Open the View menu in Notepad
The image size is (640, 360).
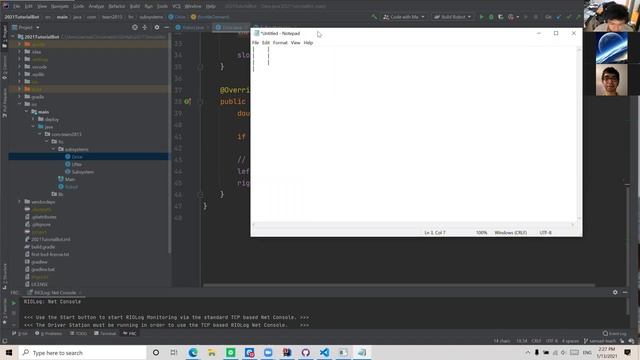pos(296,42)
